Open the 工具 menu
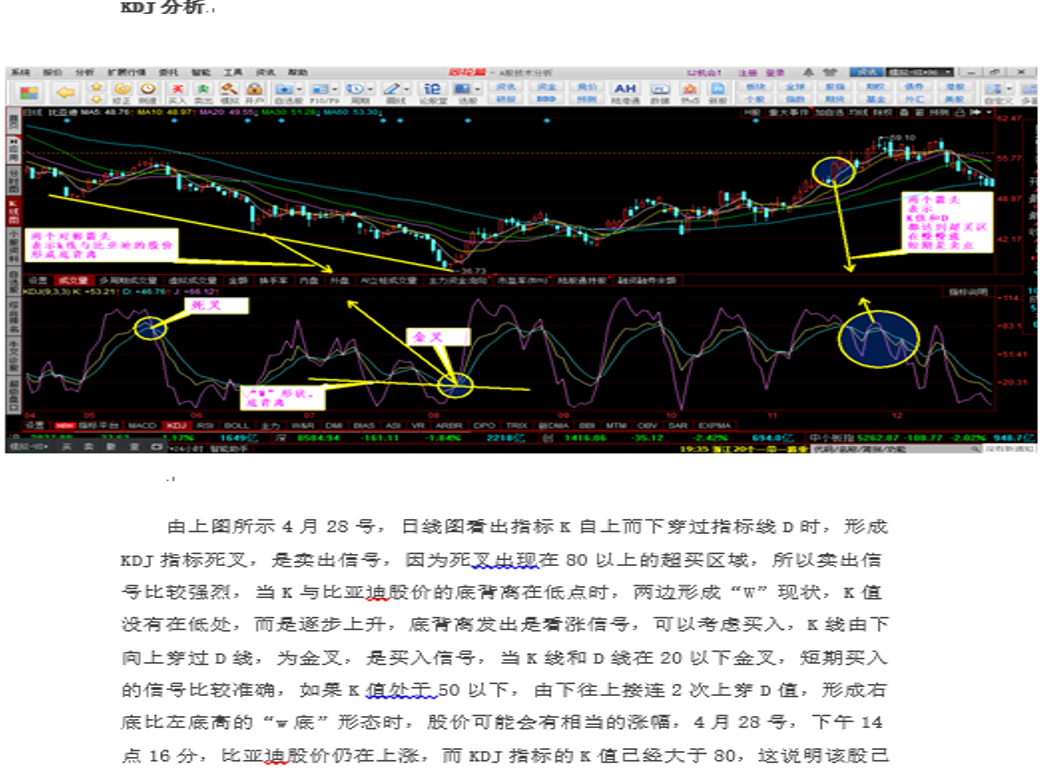The height and width of the screenshot is (768, 1043). click(233, 72)
